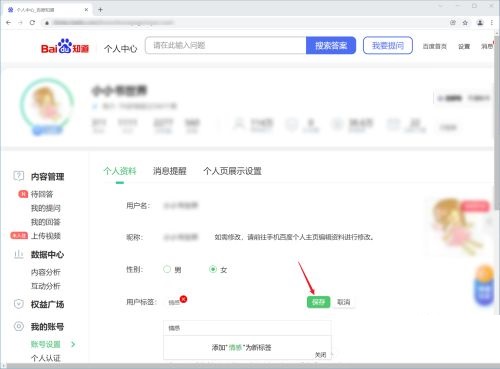This screenshot has height=369, width=500.
Task: Click the 内容管理 section heading
Action: (47, 176)
